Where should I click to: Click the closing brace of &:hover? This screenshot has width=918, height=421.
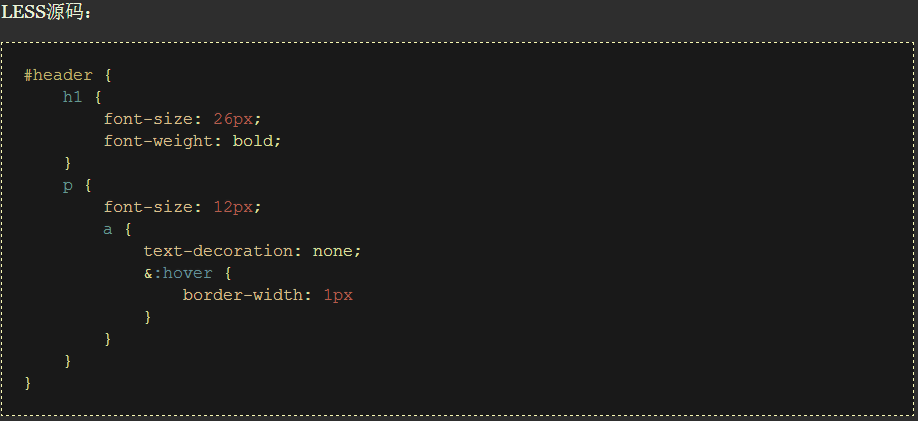coord(148,317)
